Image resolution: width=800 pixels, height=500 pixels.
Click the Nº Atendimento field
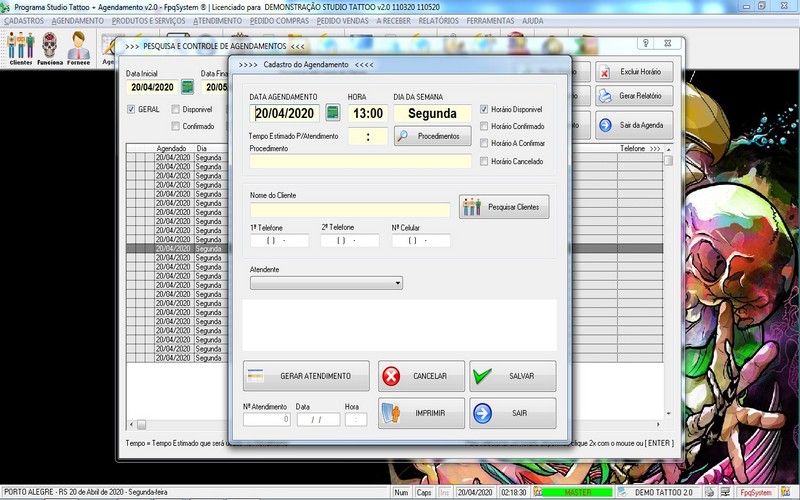click(x=267, y=419)
